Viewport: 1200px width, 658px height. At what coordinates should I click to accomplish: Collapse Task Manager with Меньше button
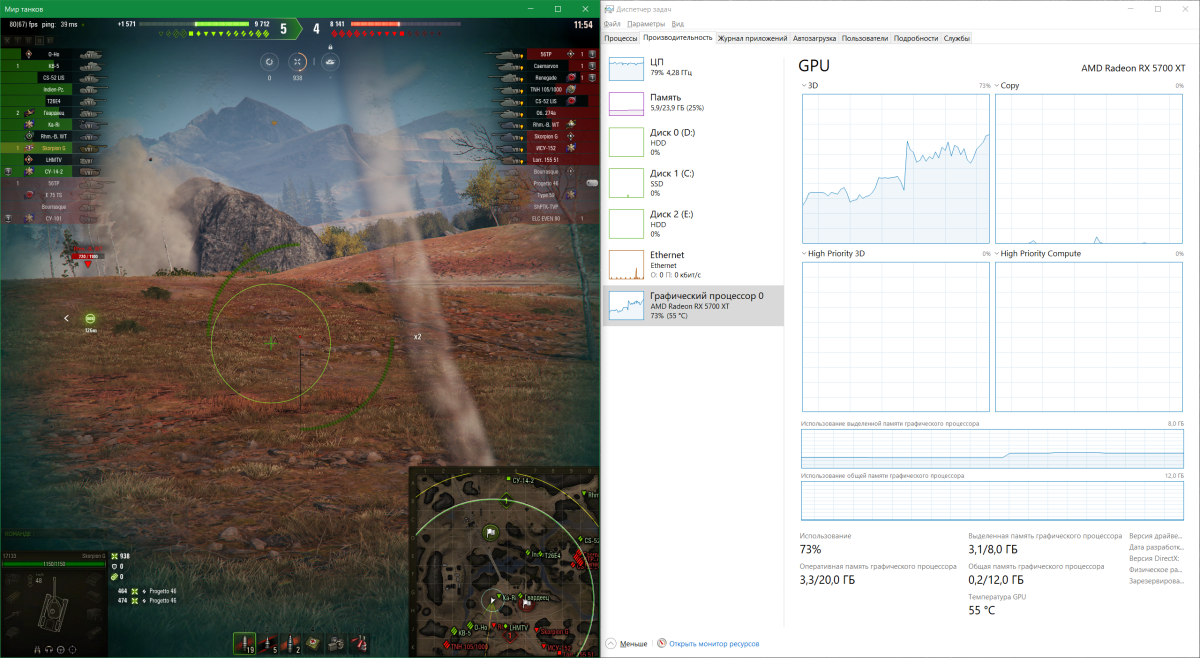pos(626,644)
